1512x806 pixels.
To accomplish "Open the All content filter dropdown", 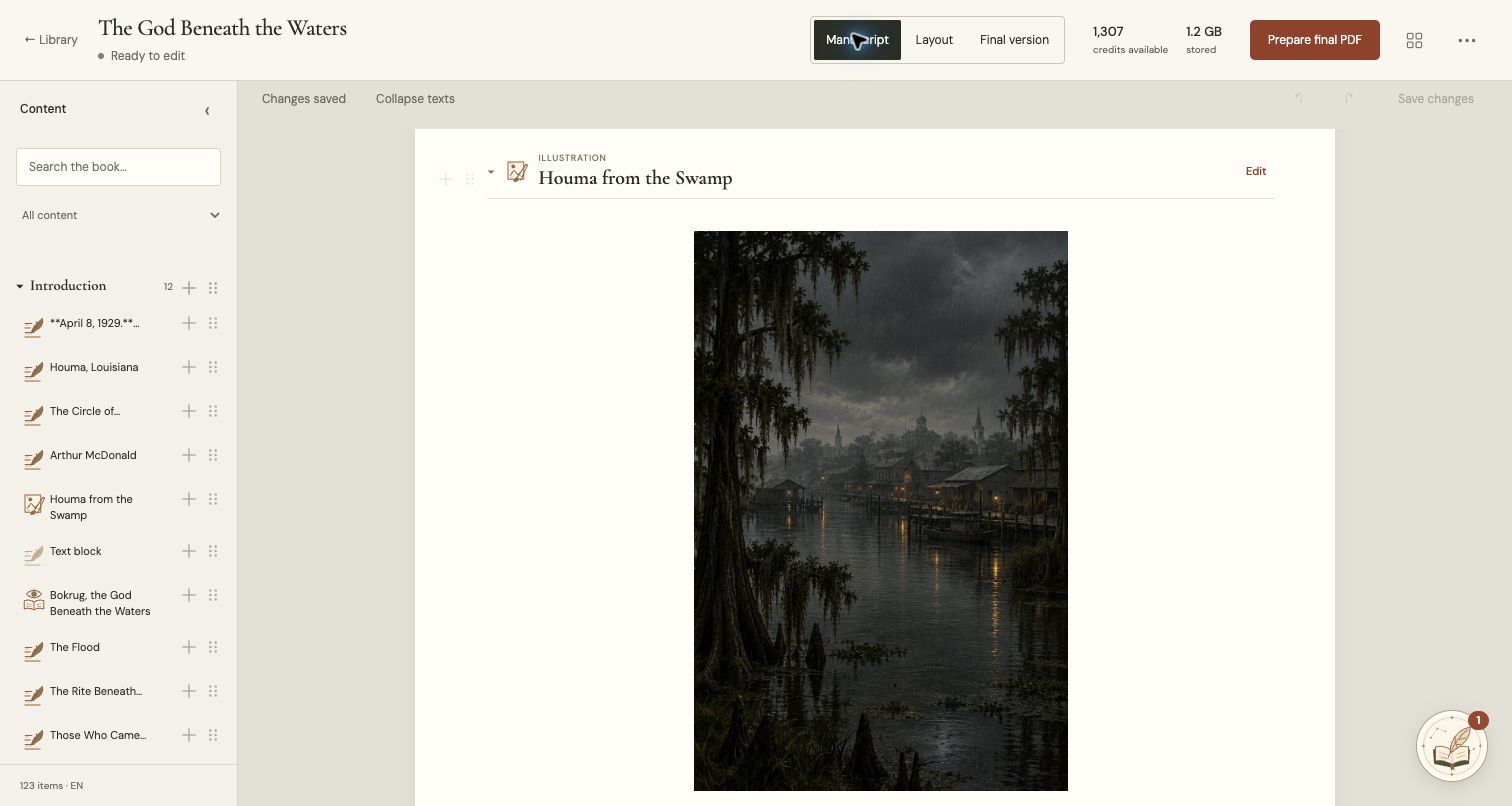I will click(119, 215).
